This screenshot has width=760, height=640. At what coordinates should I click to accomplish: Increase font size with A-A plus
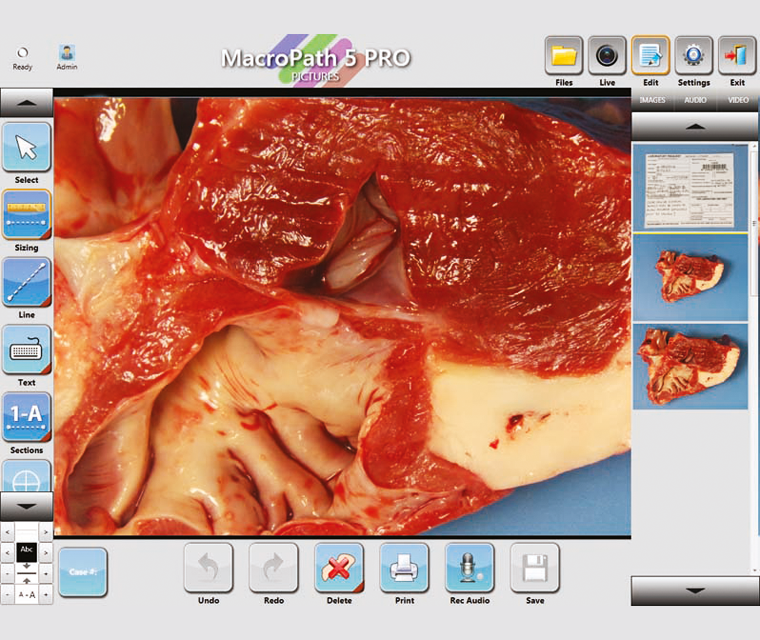(x=46, y=594)
